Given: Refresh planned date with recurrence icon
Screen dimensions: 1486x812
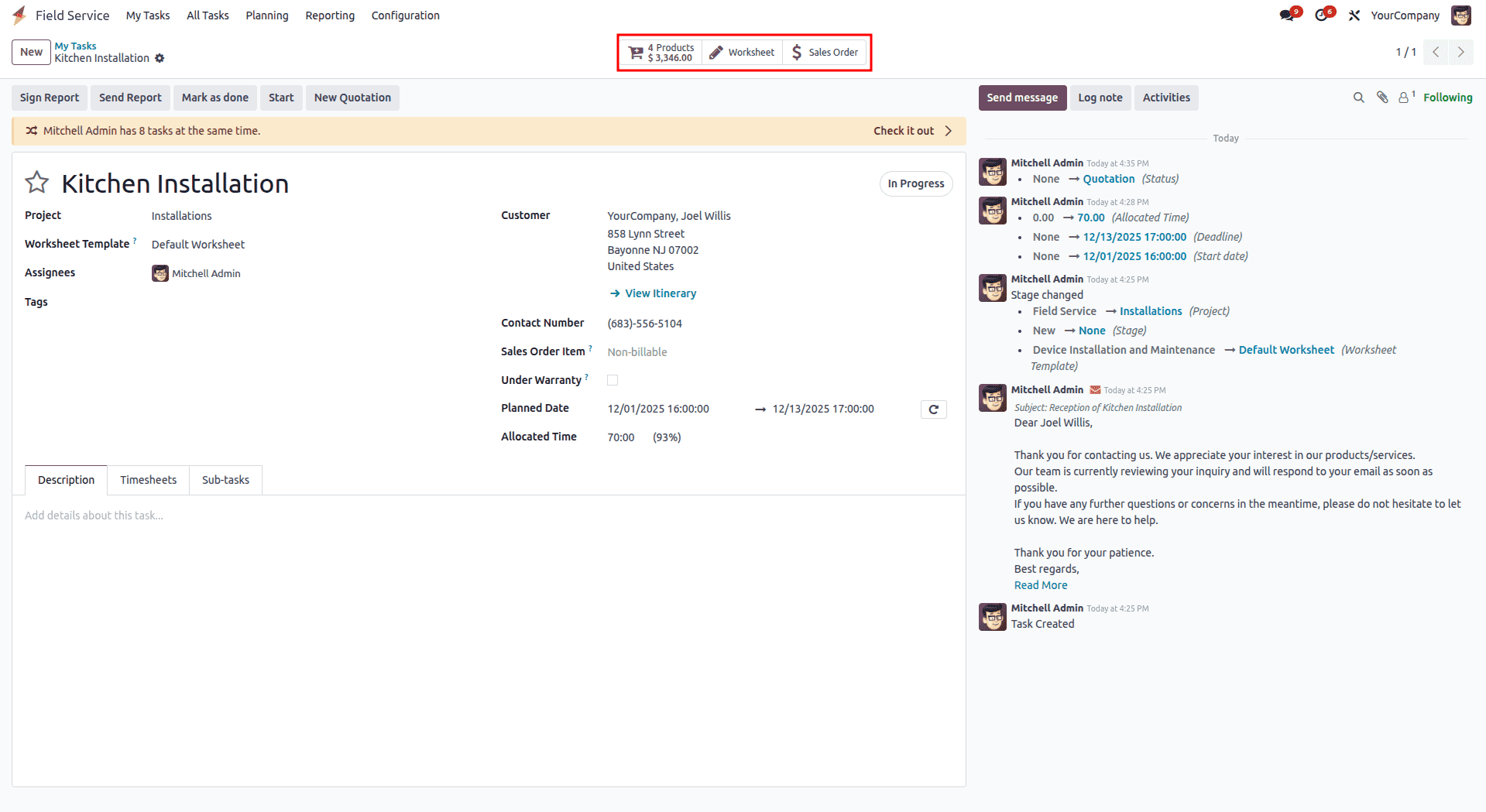Looking at the screenshot, I should [933, 409].
